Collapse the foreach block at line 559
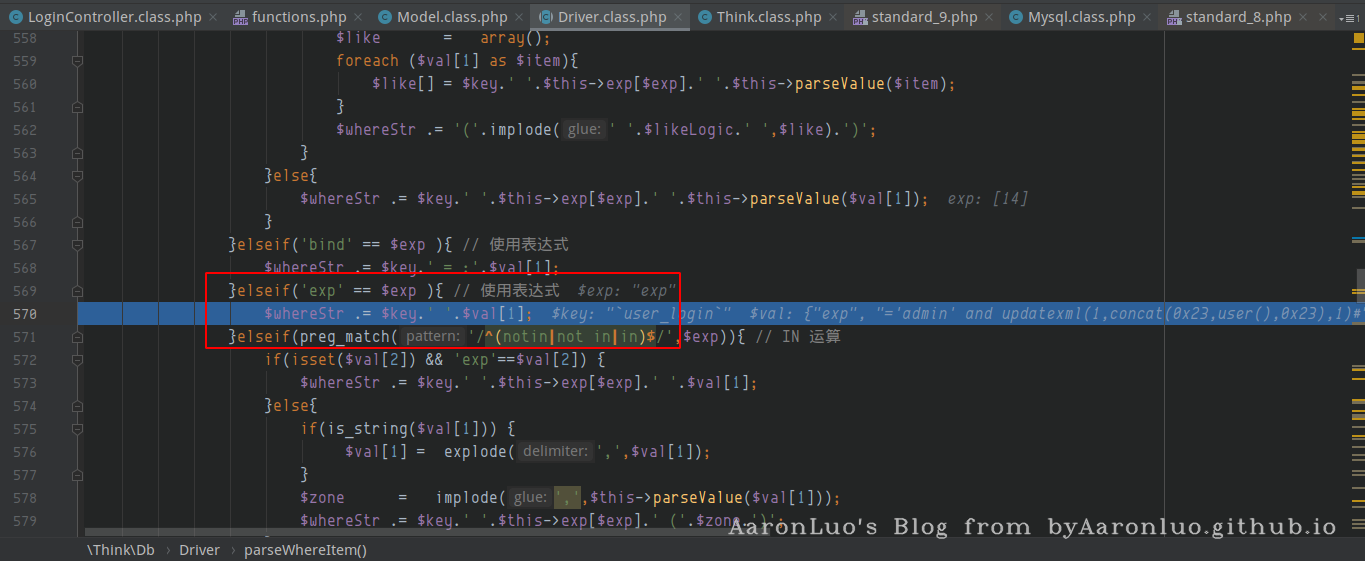 tap(77, 61)
